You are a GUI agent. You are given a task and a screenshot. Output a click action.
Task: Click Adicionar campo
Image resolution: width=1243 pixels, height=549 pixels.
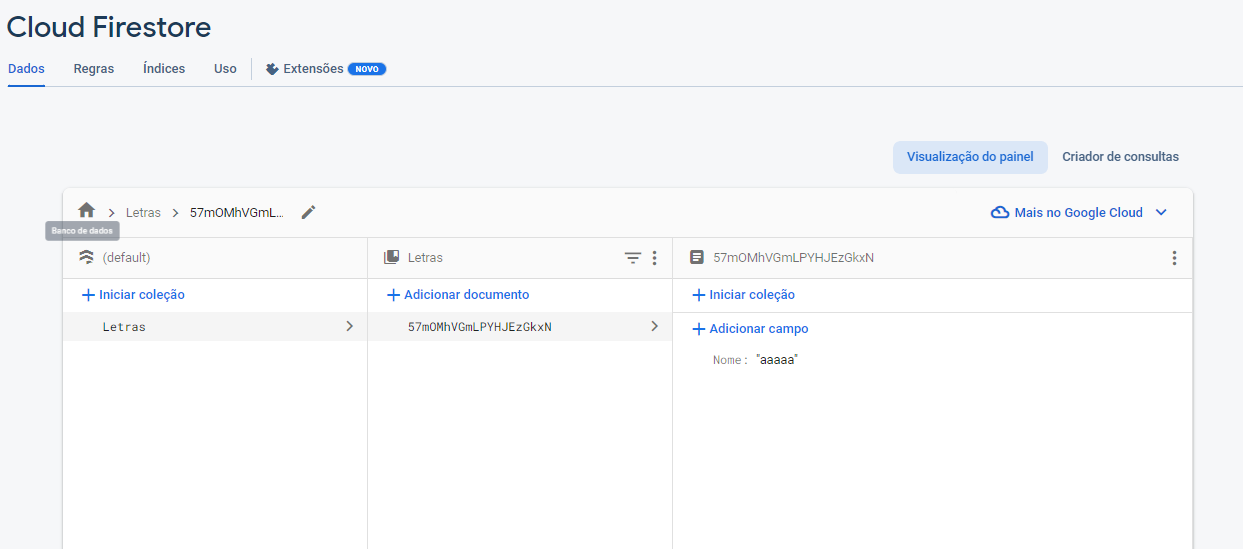coord(750,329)
